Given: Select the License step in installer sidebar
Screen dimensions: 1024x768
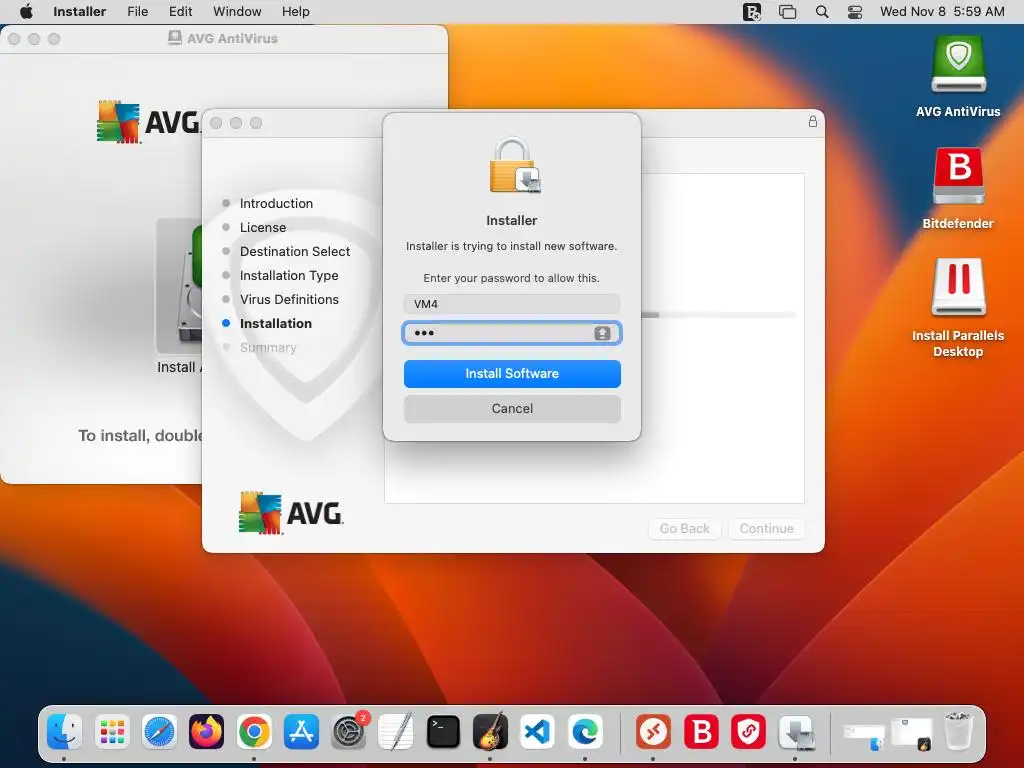Looking at the screenshot, I should (263, 227).
